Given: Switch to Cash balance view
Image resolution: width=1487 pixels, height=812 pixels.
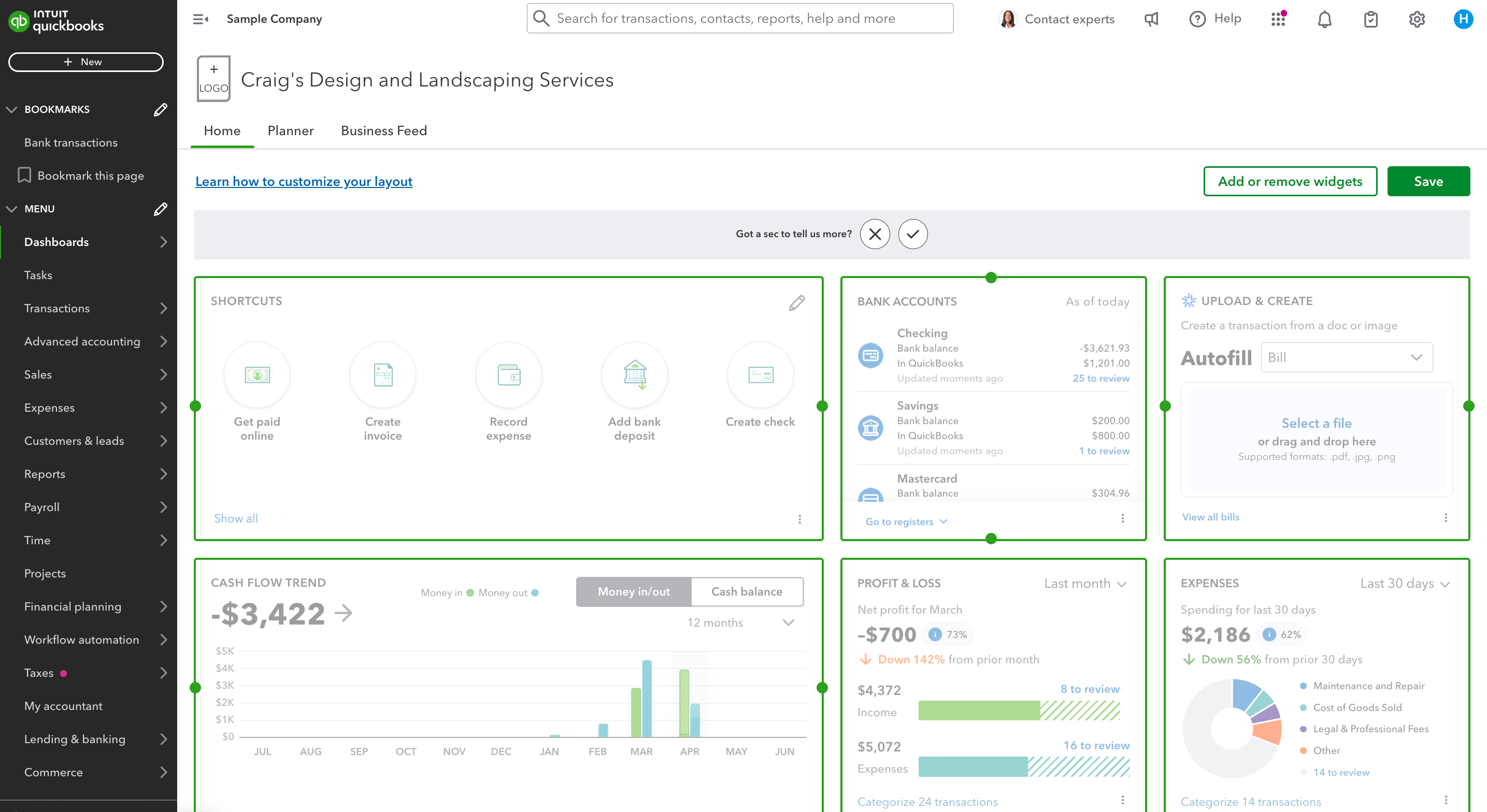Looking at the screenshot, I should pos(747,591).
